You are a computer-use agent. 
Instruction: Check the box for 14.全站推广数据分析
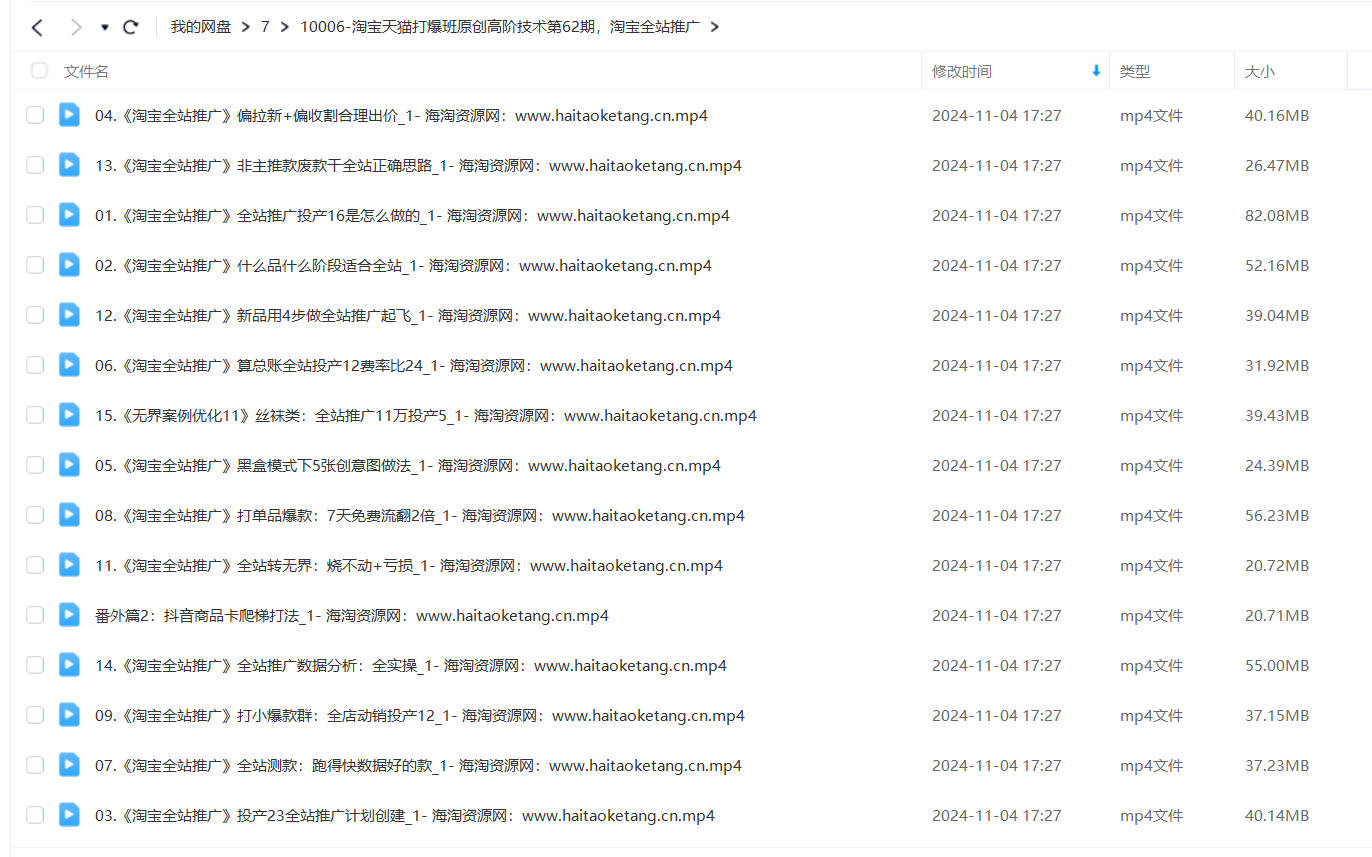pyautogui.click(x=35, y=665)
